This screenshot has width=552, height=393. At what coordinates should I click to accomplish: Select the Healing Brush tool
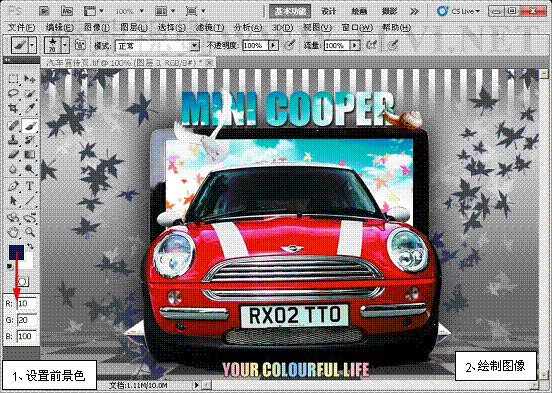click(x=13, y=126)
